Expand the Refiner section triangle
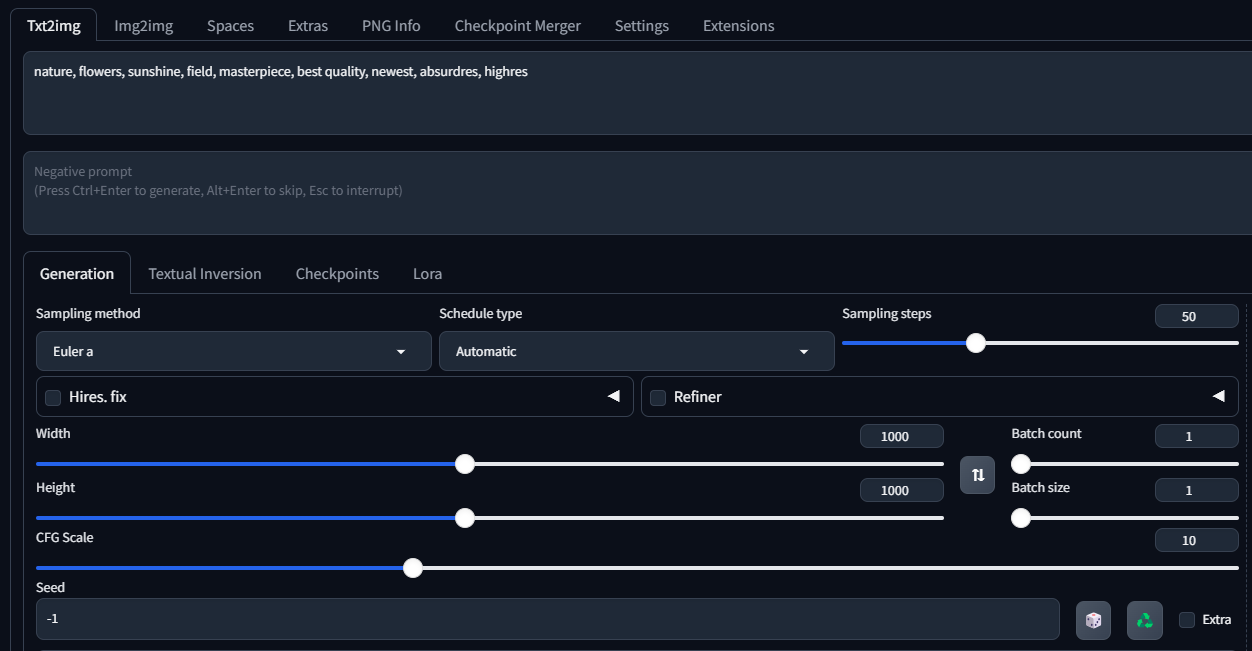Screen dimensions: 1252x651 point(1218,397)
